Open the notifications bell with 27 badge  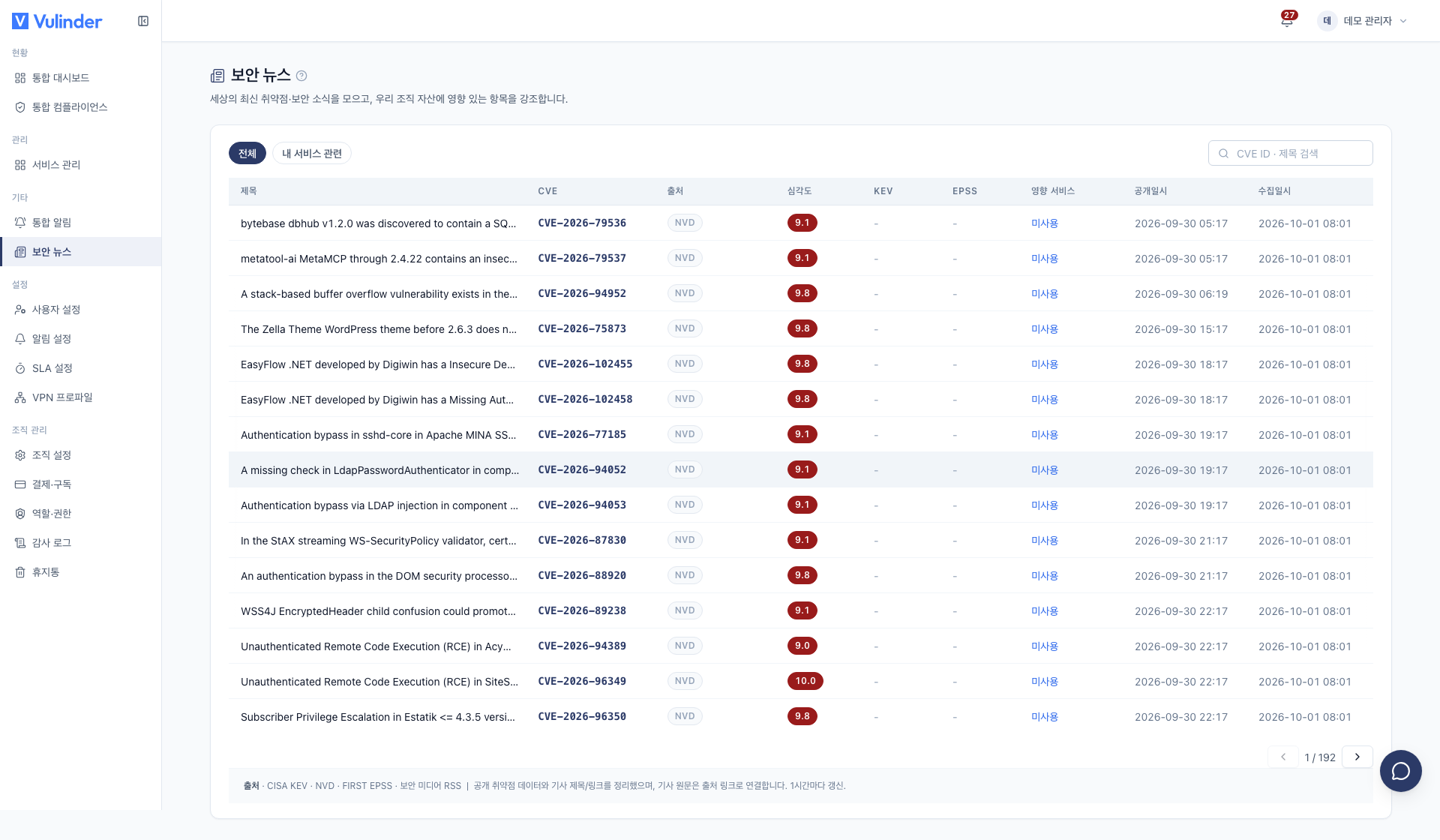[x=1287, y=20]
